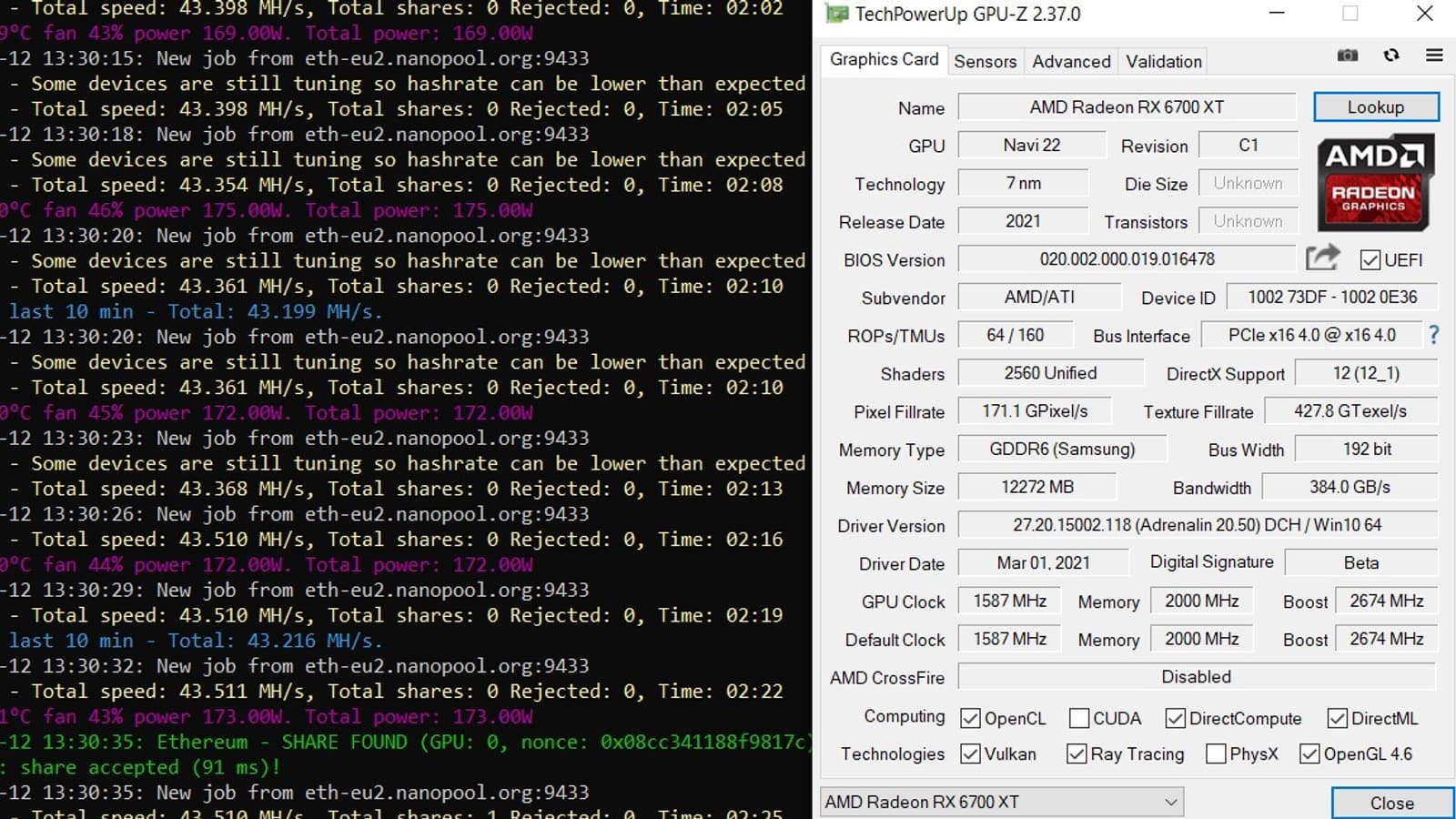Viewport: 1456px width, 819px height.
Task: Click the 'fan 46% power 175.00W' console line
Action: (x=267, y=210)
